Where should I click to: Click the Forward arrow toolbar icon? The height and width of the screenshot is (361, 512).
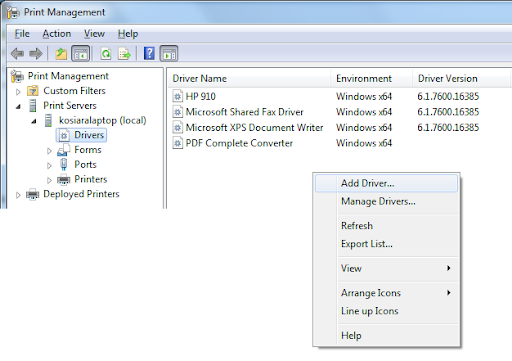click(36, 53)
